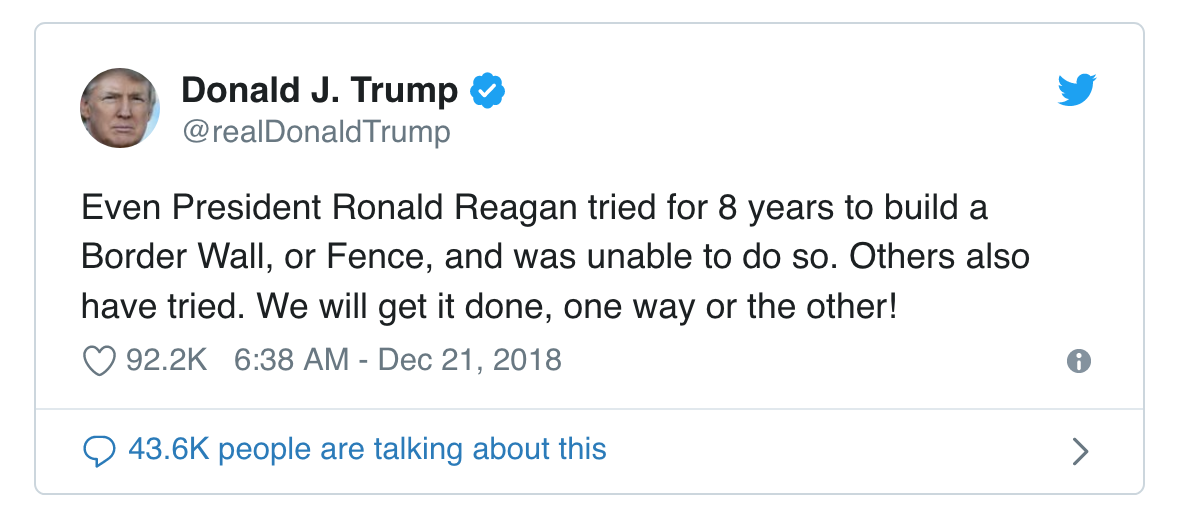Open the @realDonaldTrump handle link

315,132
